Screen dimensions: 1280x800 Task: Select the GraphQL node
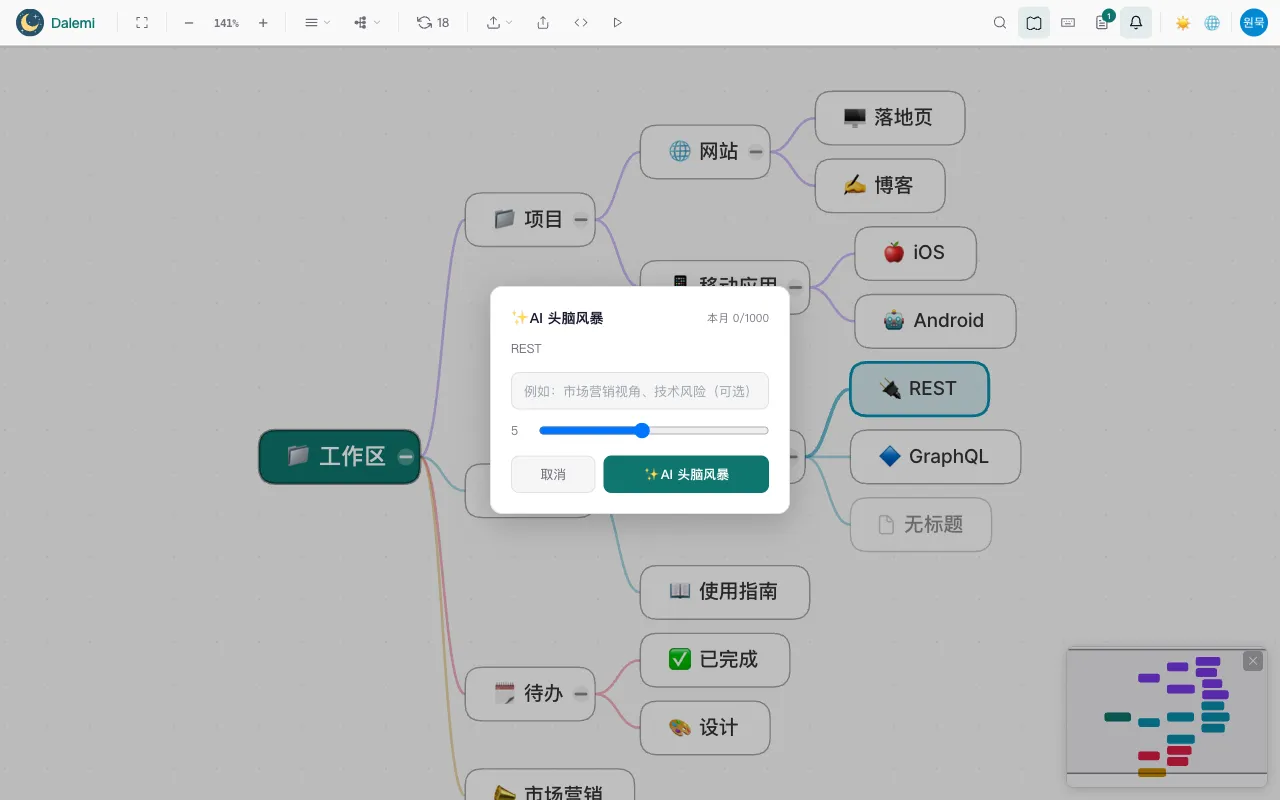point(935,457)
